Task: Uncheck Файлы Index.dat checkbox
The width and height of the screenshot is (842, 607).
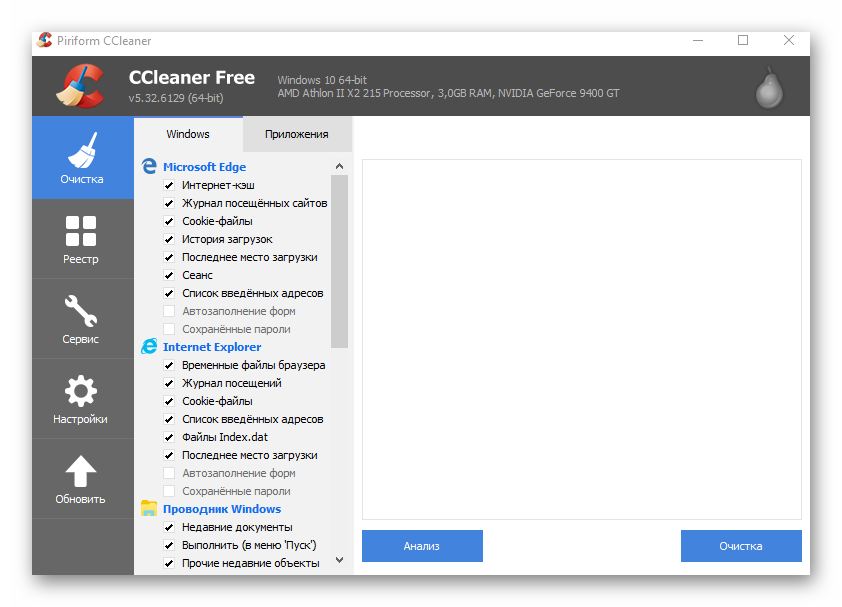Action: coord(169,437)
